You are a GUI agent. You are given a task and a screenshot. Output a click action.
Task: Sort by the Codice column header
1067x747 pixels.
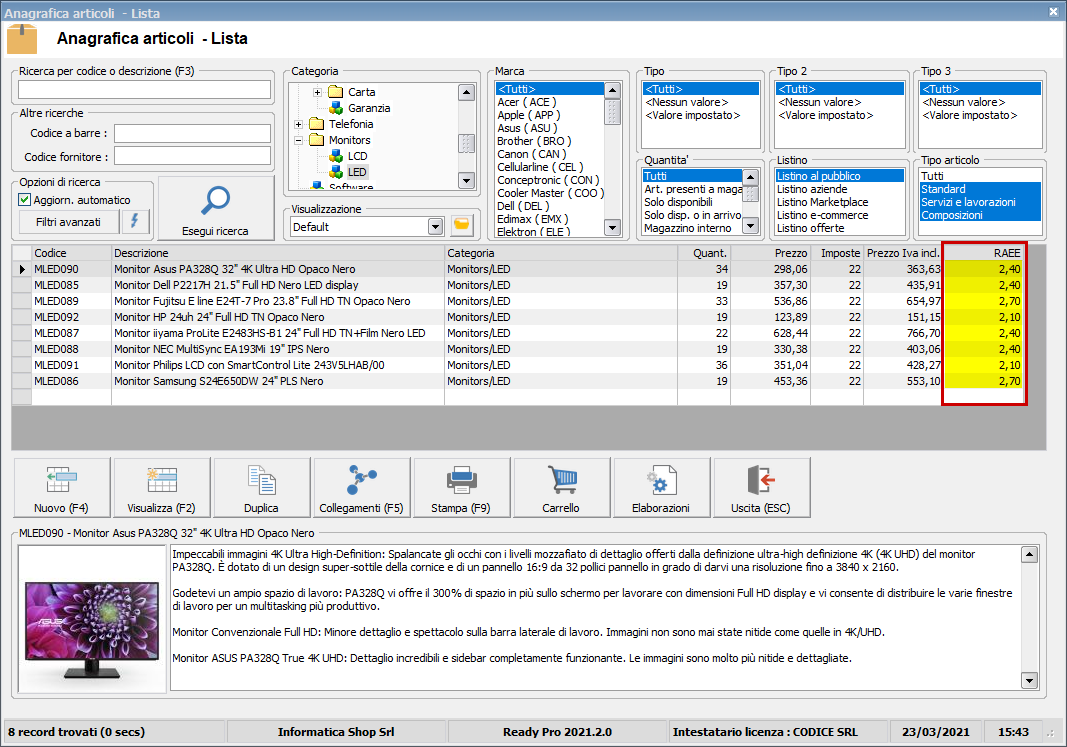[71, 253]
